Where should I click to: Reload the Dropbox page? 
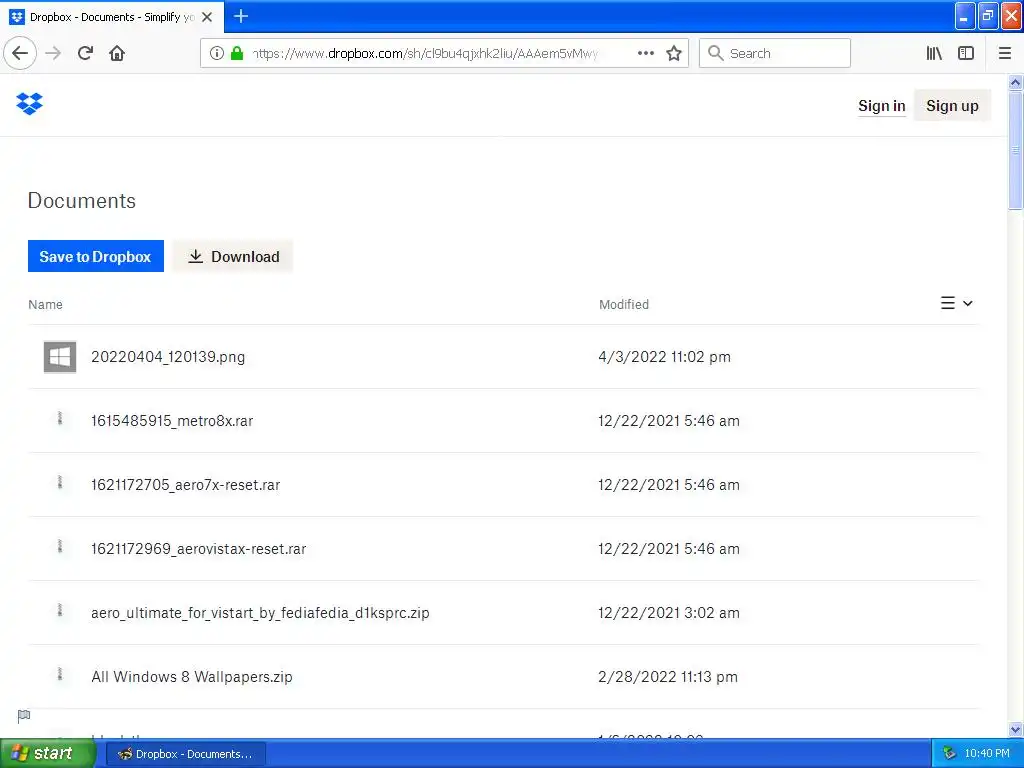click(85, 53)
